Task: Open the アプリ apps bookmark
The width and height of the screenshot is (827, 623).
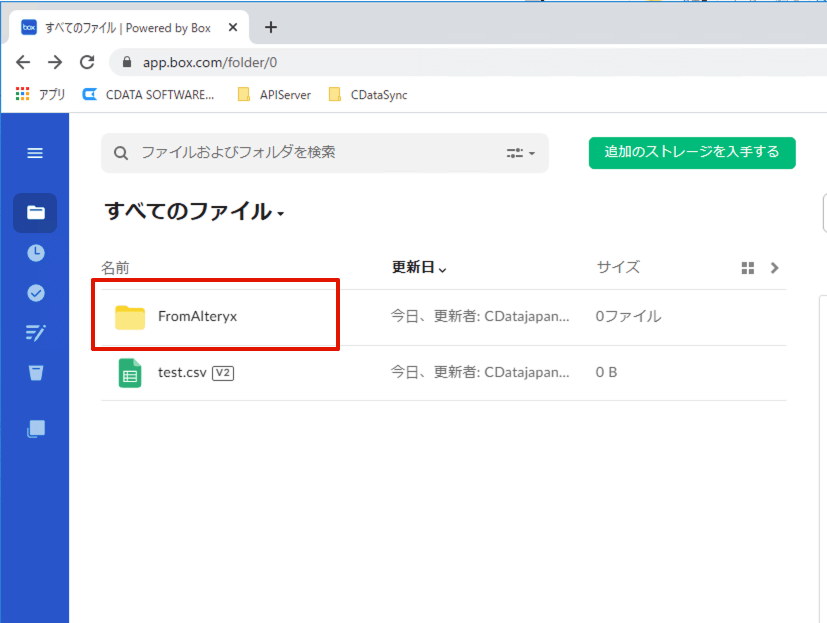Action: point(41,94)
